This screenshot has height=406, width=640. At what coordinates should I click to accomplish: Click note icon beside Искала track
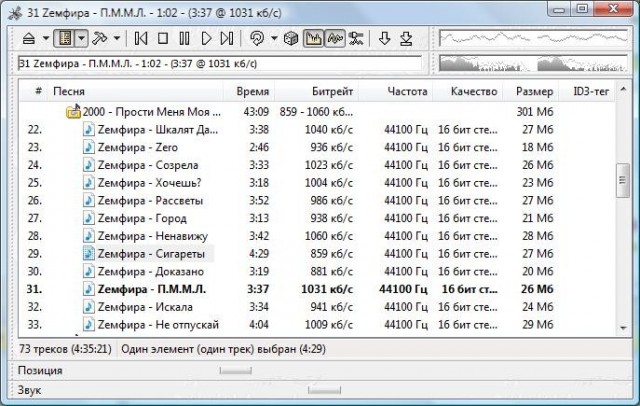point(89,307)
